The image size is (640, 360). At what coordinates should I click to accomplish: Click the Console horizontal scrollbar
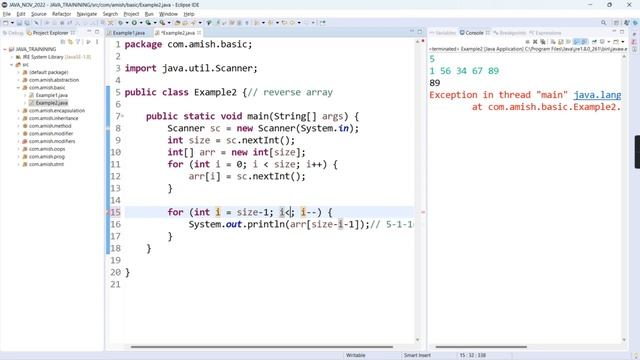click(x=481, y=347)
